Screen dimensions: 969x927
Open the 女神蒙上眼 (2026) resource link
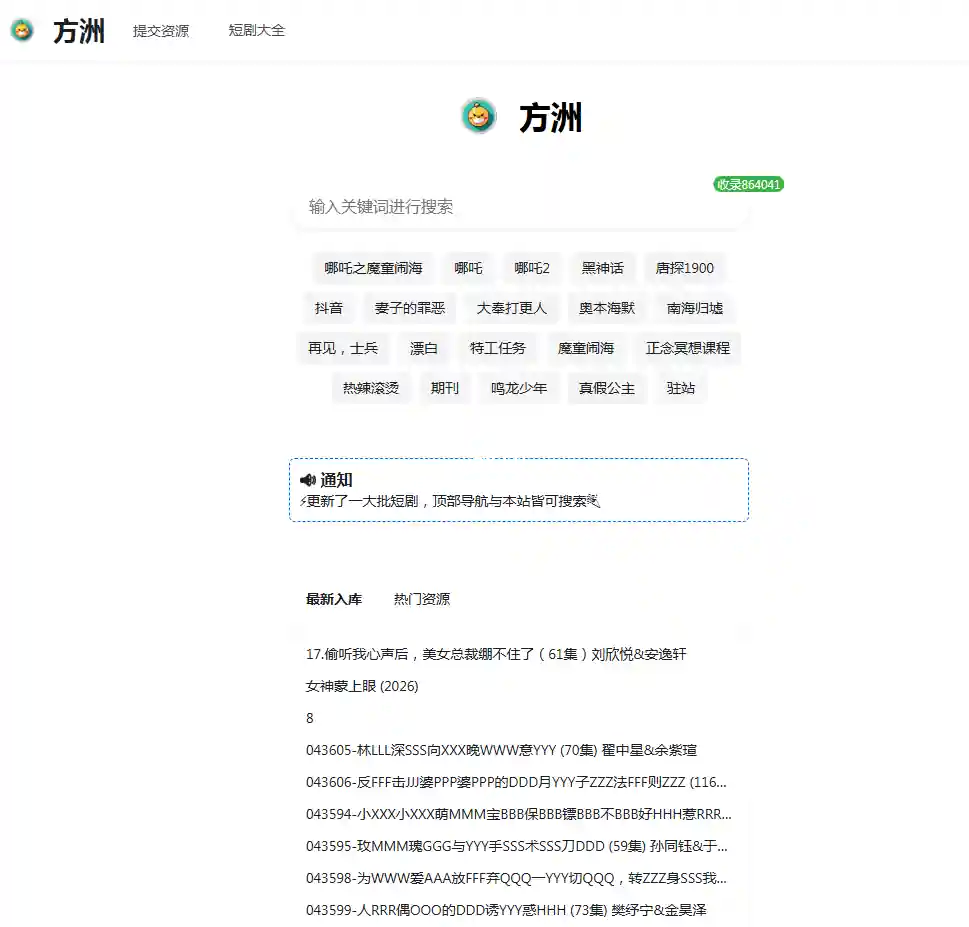pos(362,686)
